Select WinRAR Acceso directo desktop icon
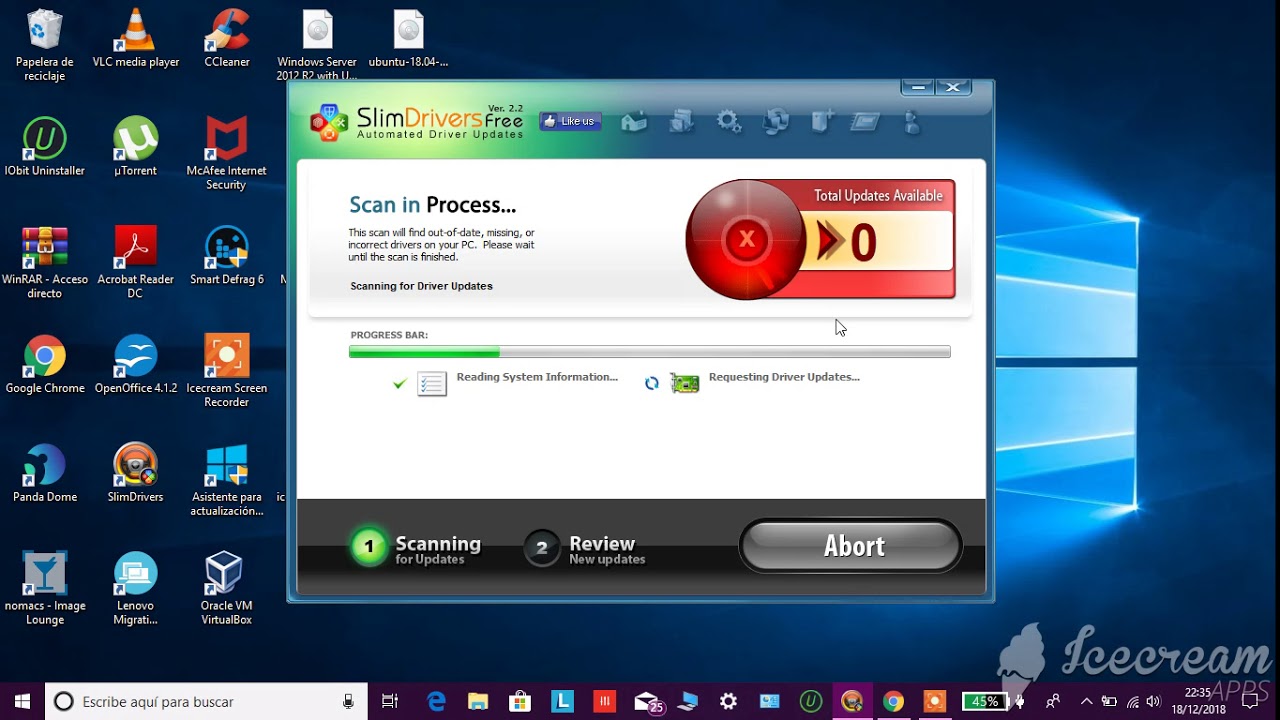 [45, 263]
